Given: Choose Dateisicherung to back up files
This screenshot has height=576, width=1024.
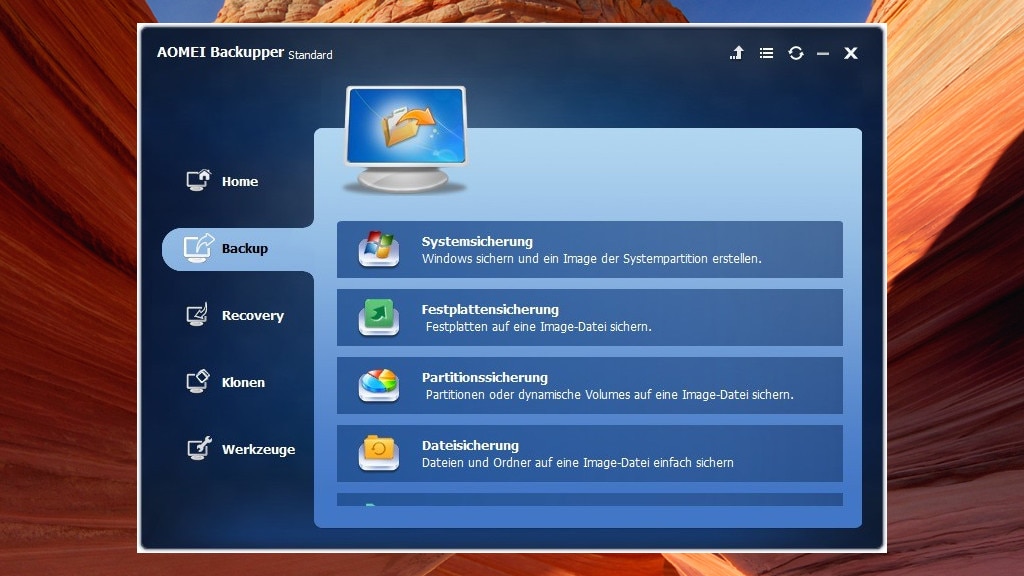Looking at the screenshot, I should (x=590, y=452).
